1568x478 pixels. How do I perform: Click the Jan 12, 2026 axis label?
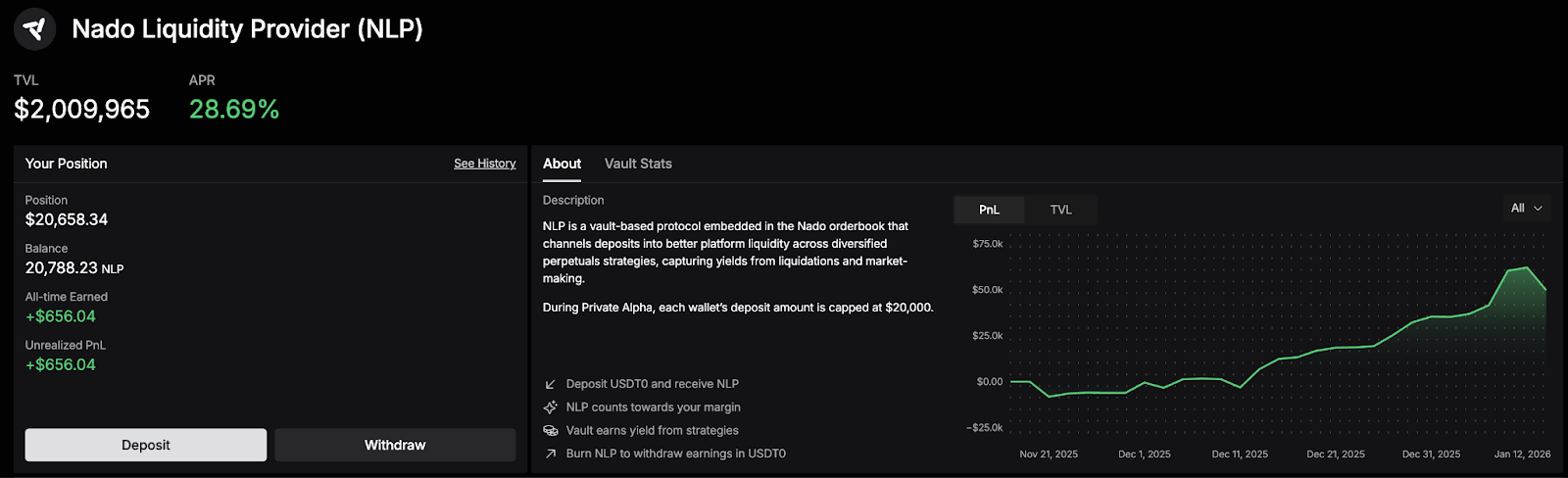1522,454
